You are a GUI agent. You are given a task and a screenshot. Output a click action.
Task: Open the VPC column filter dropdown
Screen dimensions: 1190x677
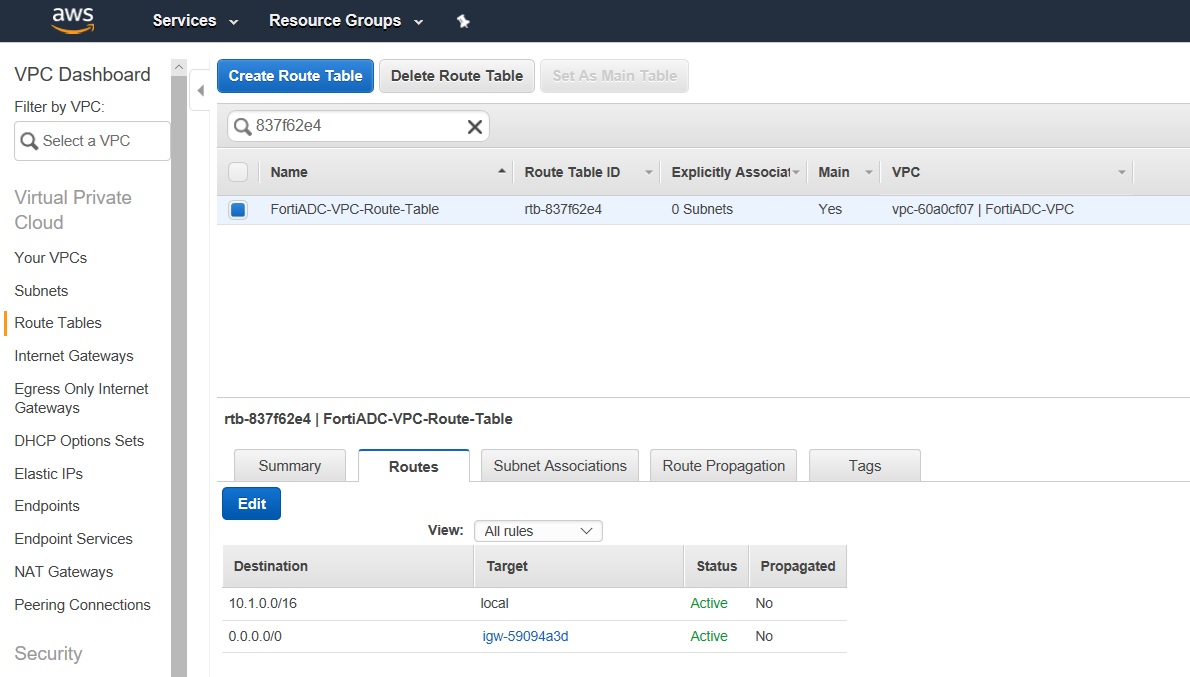coord(1120,171)
